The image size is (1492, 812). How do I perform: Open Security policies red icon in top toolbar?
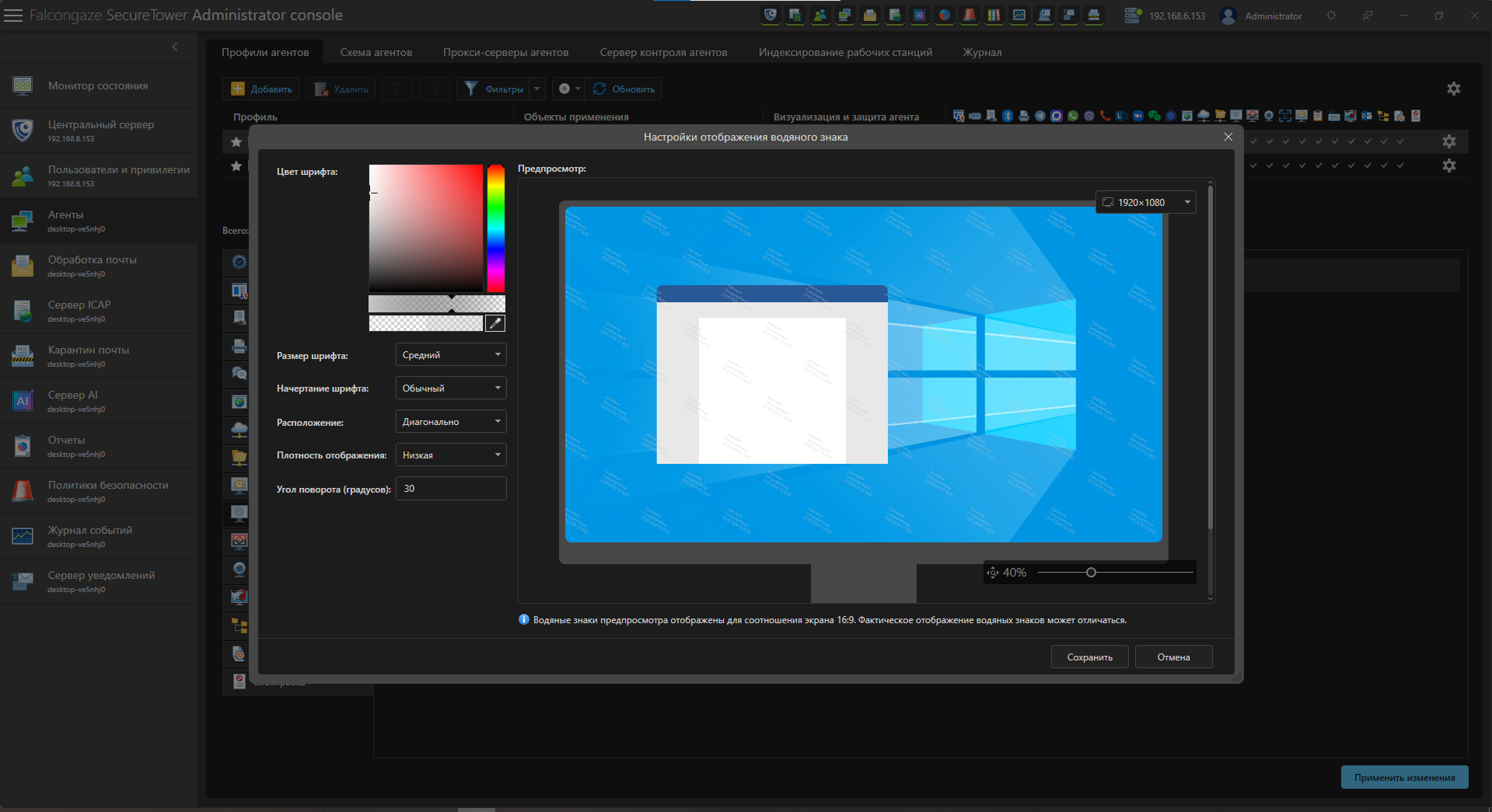(x=970, y=15)
